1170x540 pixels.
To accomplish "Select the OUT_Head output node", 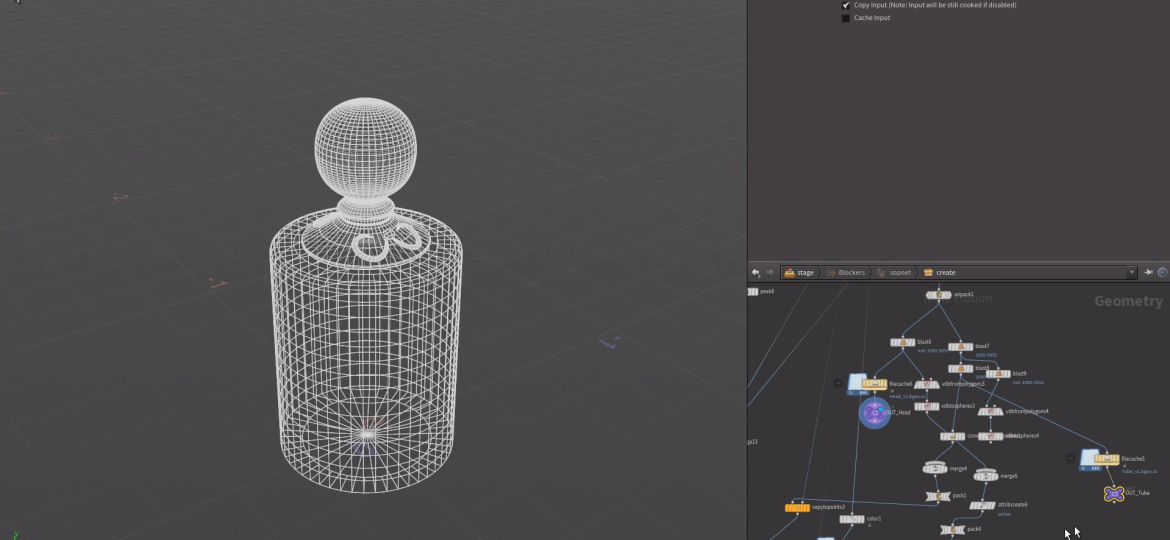I will pyautogui.click(x=874, y=412).
